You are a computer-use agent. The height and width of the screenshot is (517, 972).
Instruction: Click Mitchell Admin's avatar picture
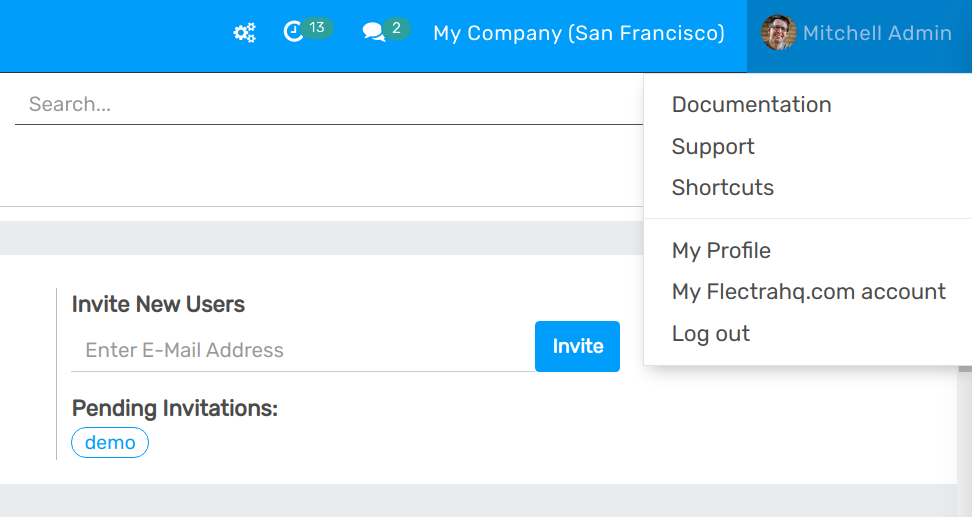778,33
